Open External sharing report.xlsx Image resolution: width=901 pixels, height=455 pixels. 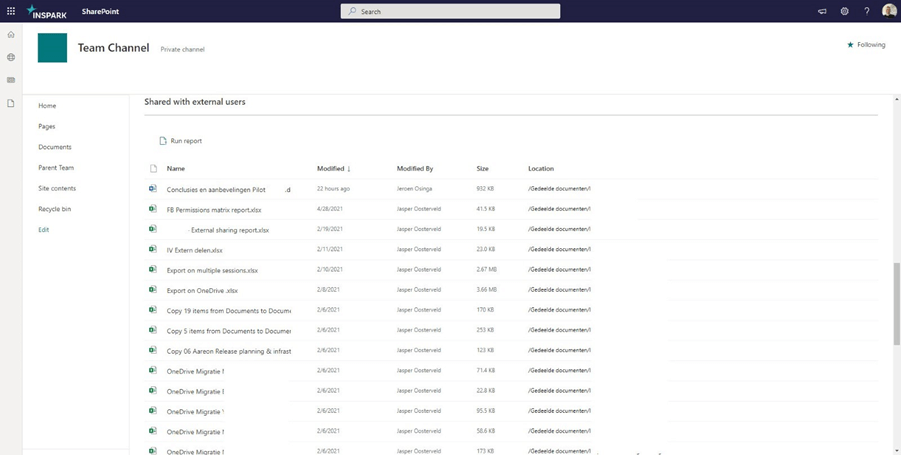[228, 230]
